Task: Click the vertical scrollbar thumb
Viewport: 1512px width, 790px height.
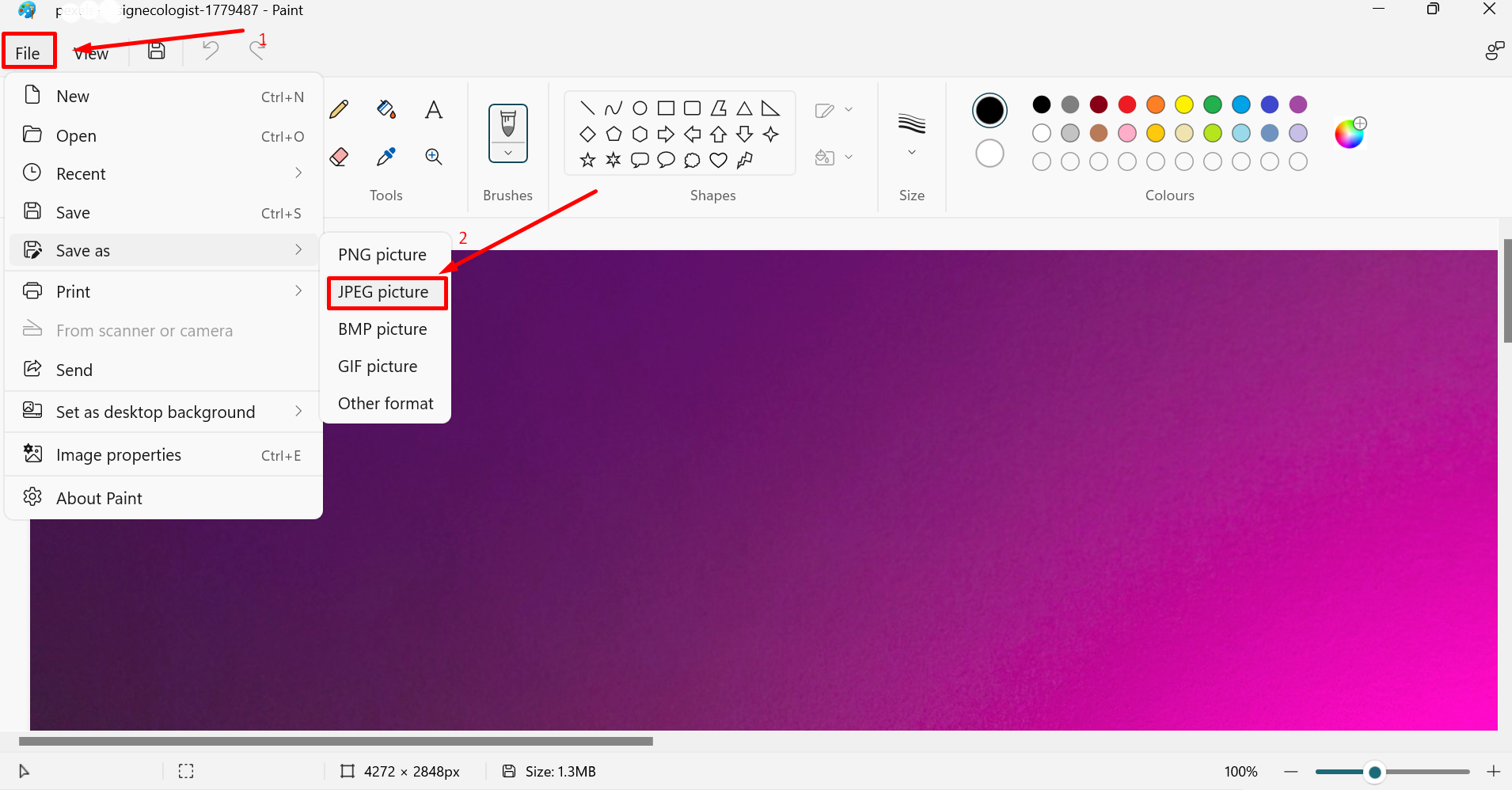Action: click(x=1507, y=290)
